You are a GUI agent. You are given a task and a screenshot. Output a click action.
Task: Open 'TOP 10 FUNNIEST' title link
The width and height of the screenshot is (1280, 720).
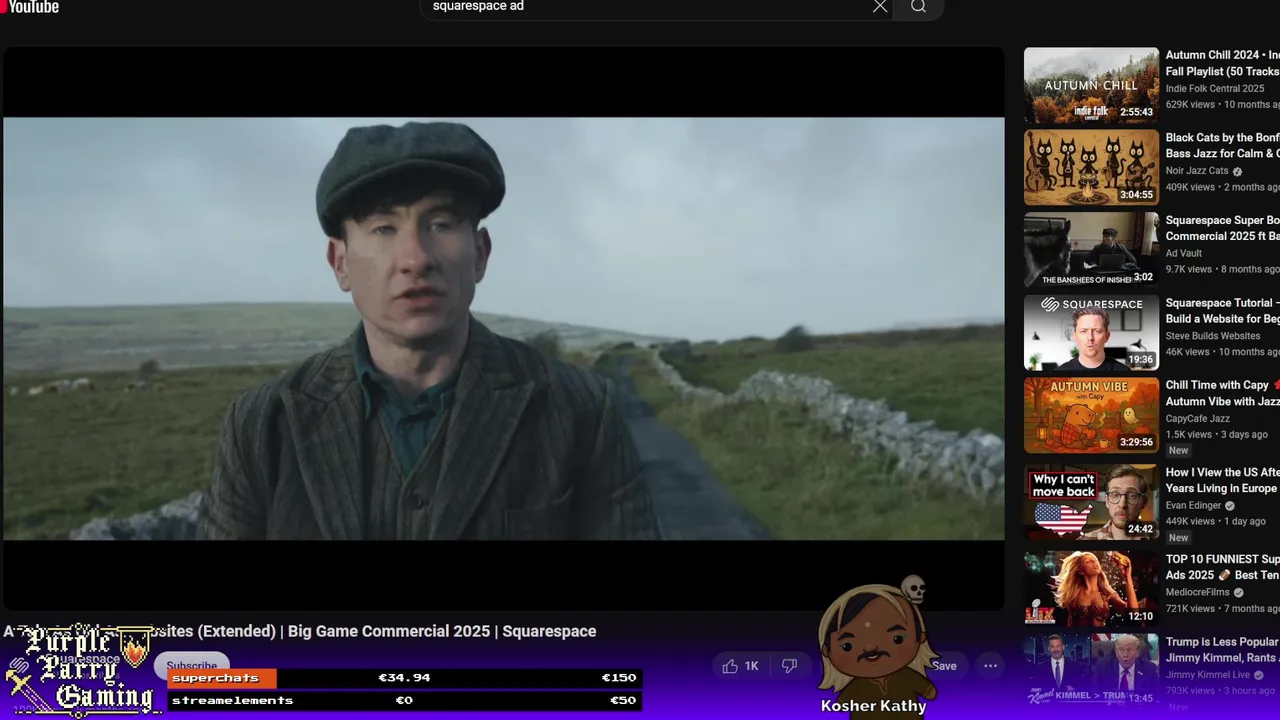[x=1222, y=567]
